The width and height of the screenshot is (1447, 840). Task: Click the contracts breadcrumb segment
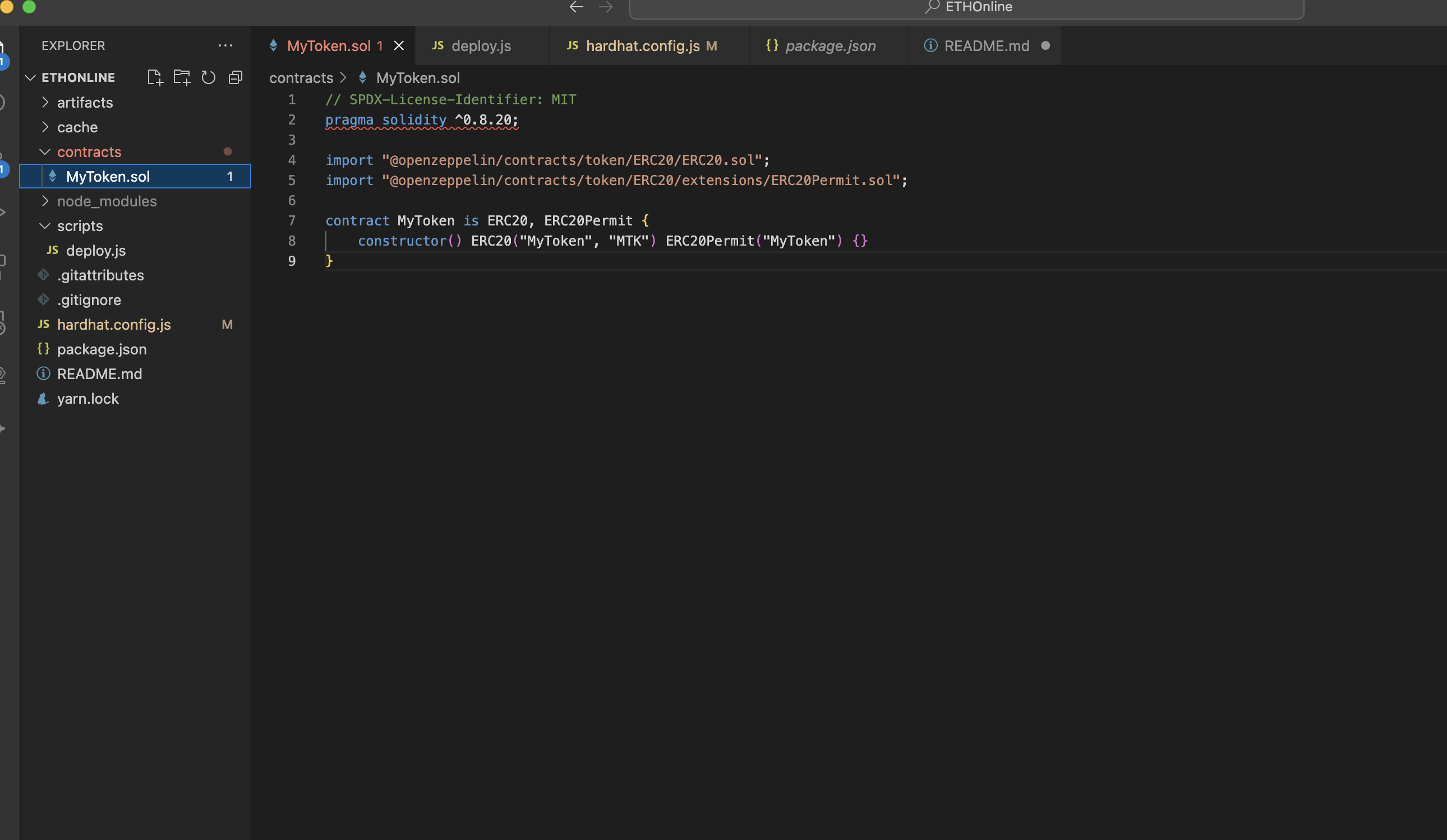coord(301,78)
